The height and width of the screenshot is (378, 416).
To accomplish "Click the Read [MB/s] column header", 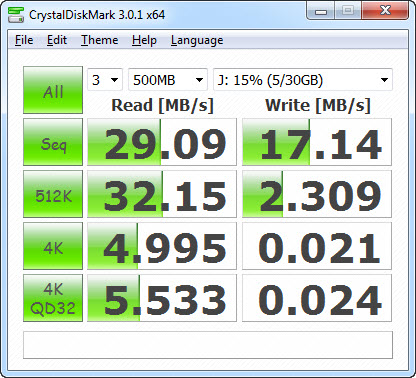I will [x=162, y=105].
